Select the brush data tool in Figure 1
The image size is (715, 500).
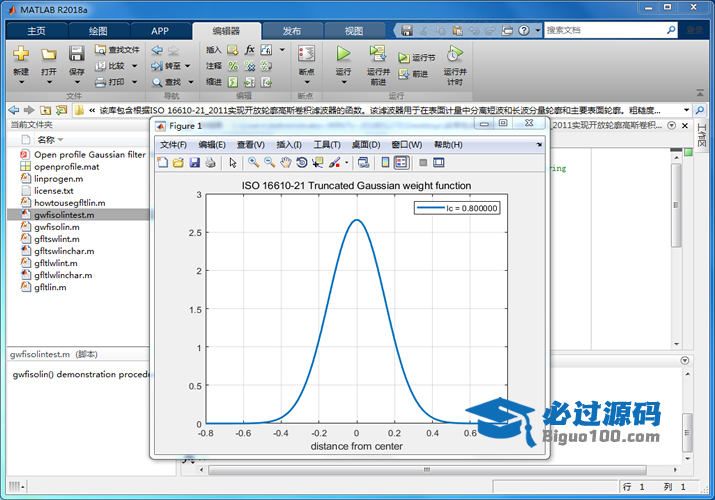[x=334, y=163]
